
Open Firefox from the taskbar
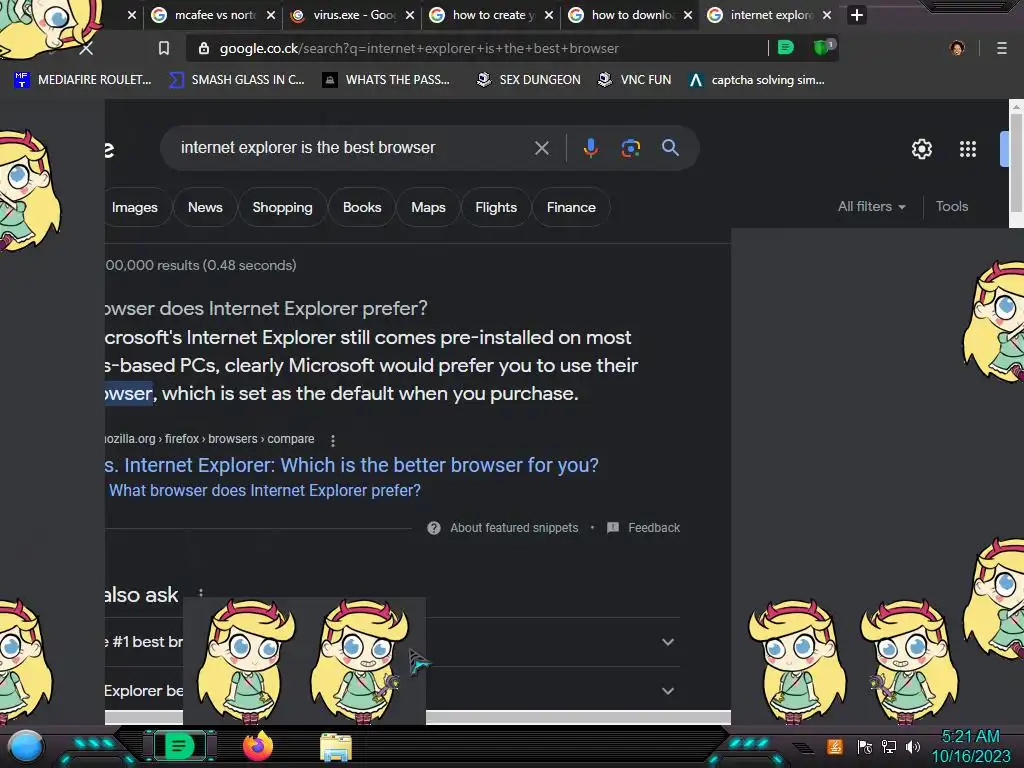[257, 746]
